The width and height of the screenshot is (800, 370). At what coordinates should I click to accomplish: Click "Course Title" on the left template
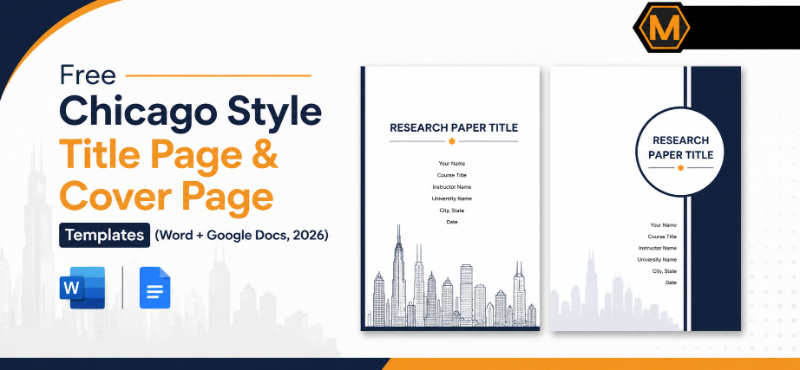(x=452, y=175)
